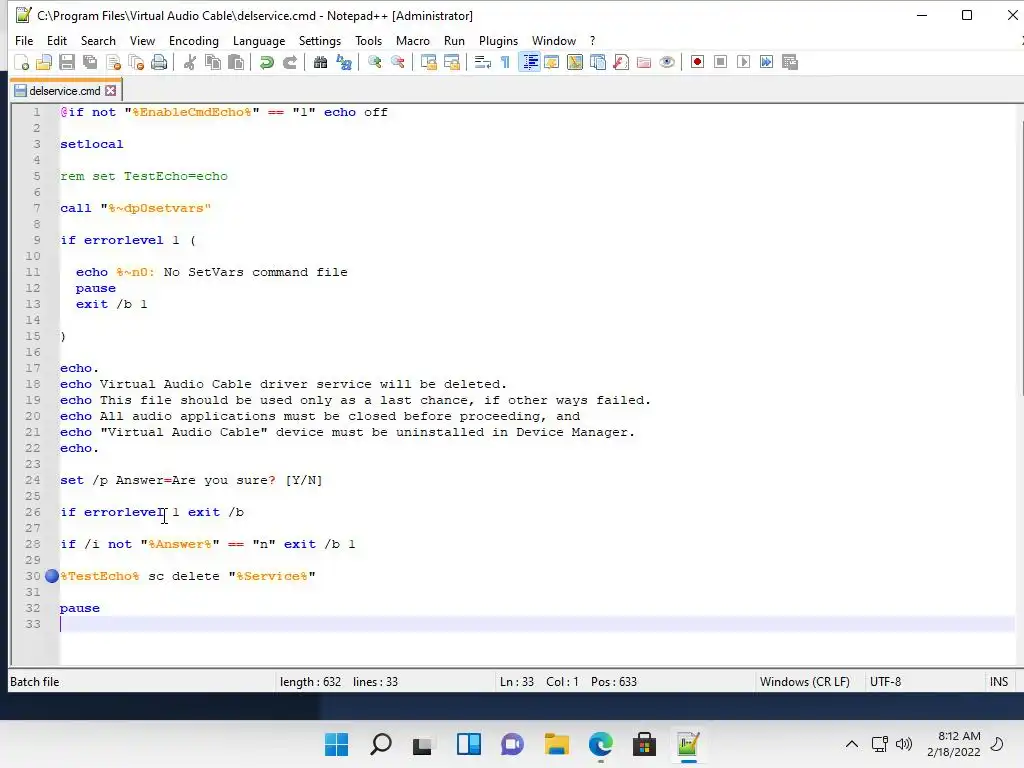Screen dimensions: 1024x768
Task: Open the ? help menu
Action: 592,40
